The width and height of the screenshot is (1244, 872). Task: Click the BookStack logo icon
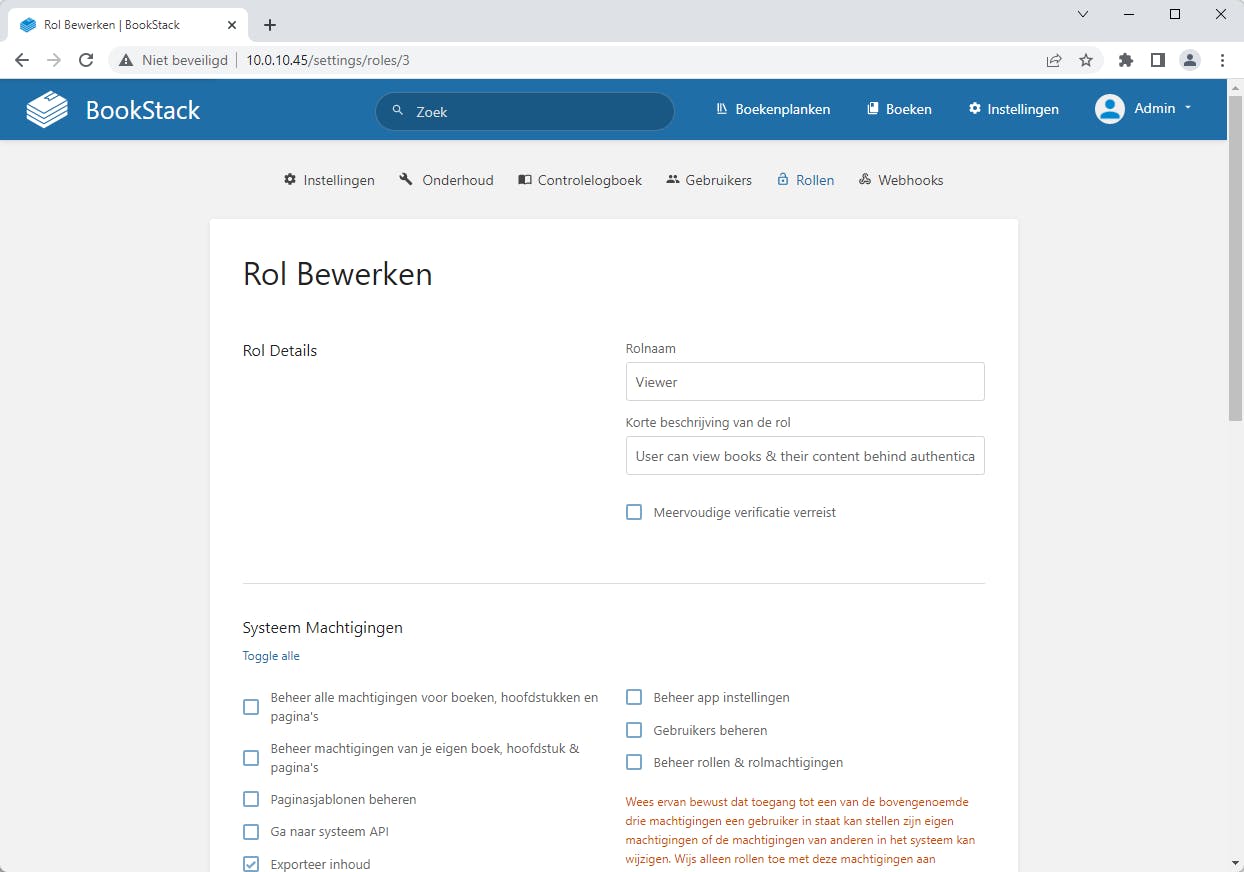point(47,109)
